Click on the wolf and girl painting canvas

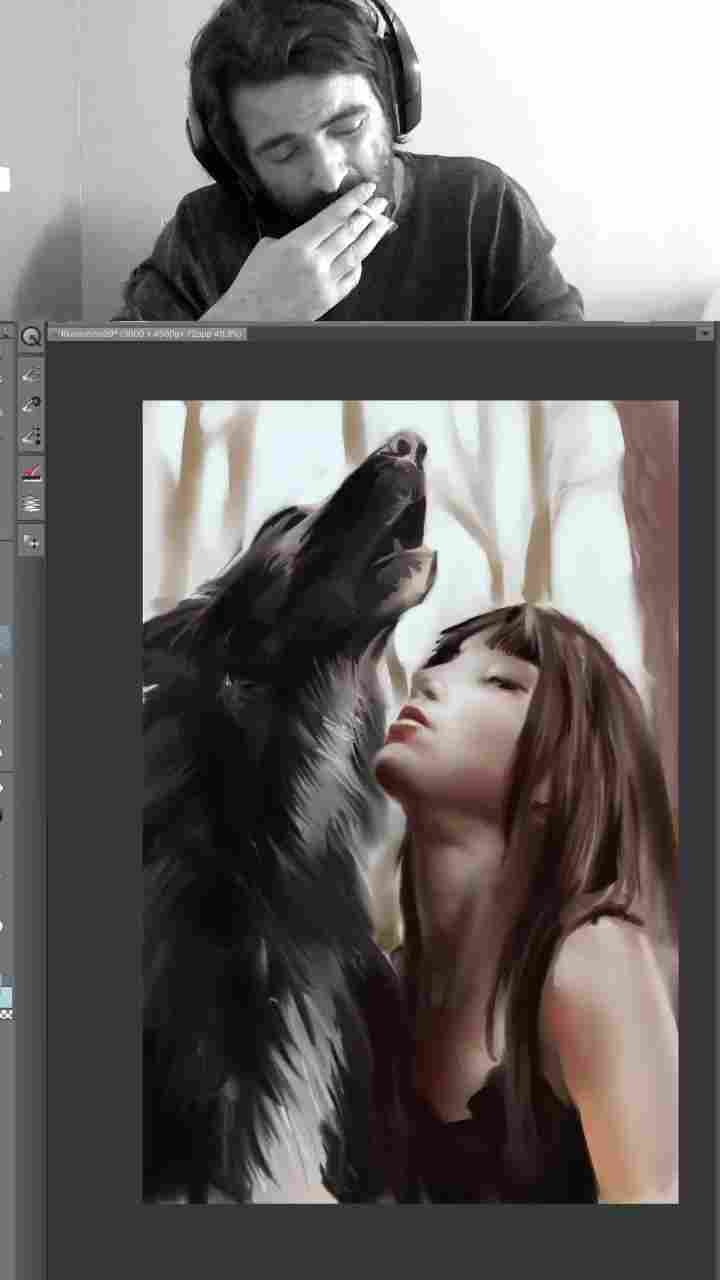tap(410, 801)
